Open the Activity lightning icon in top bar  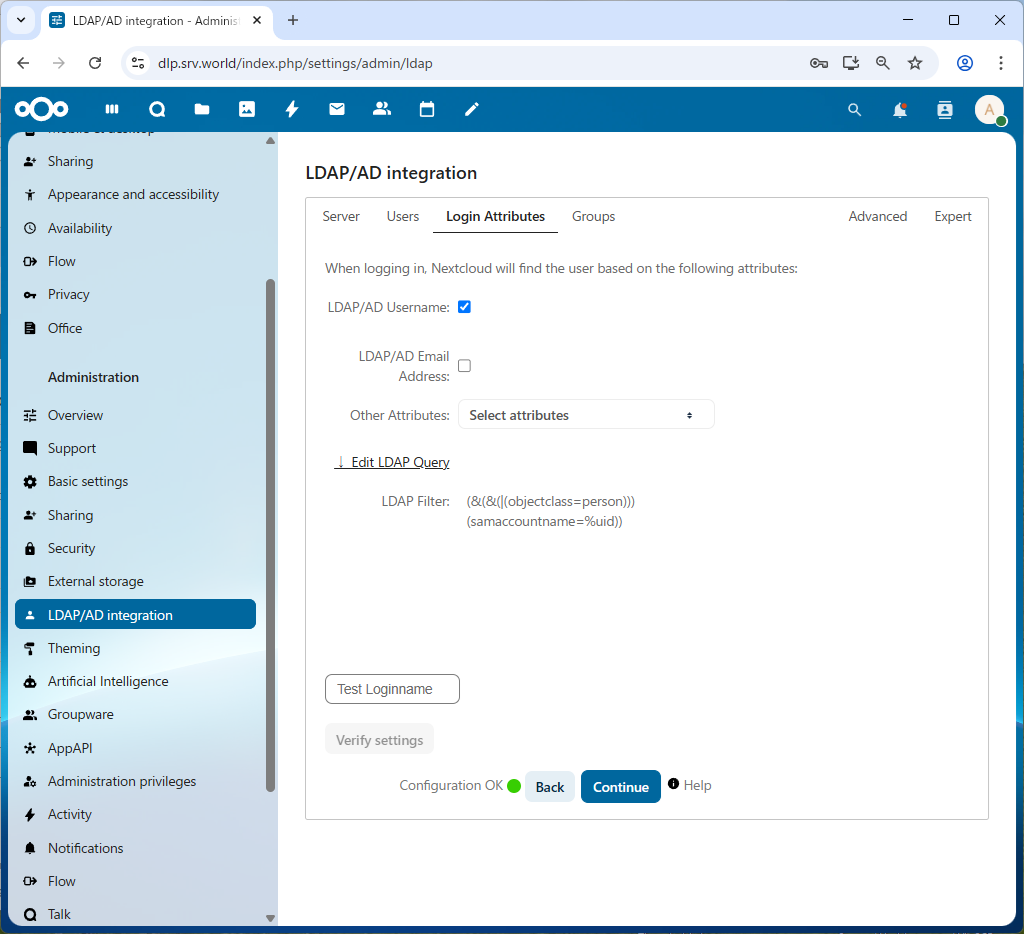[292, 109]
